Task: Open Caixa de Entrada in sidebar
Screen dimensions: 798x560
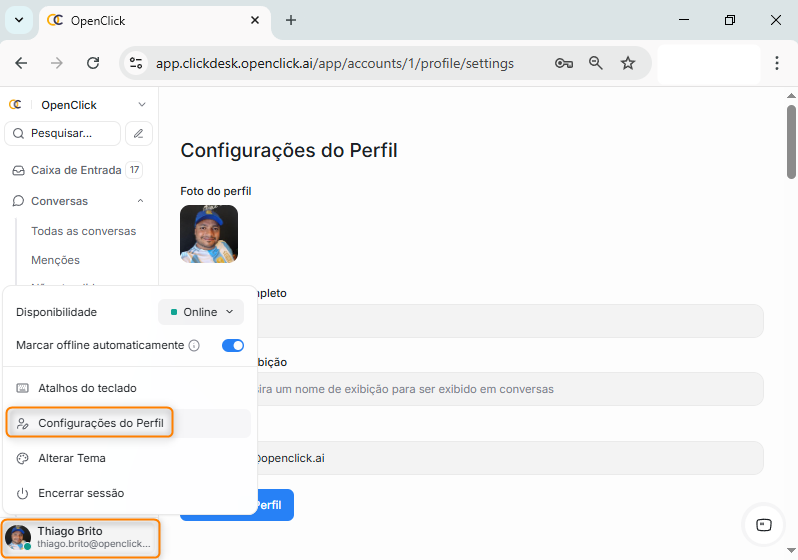Action: (76, 170)
